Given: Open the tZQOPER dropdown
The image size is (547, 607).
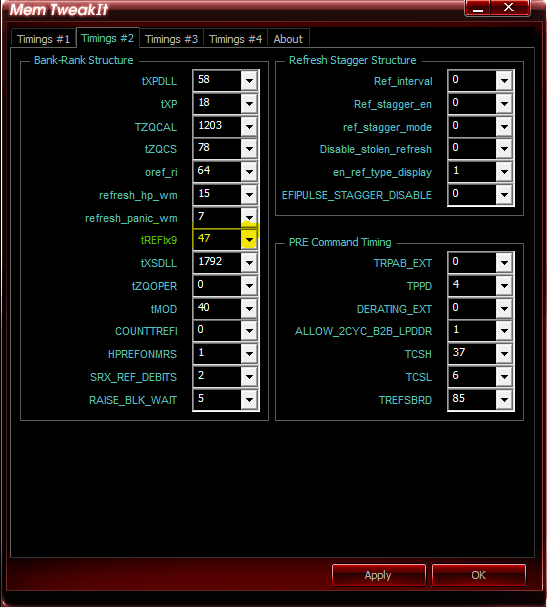Looking at the screenshot, I should [x=249, y=286].
